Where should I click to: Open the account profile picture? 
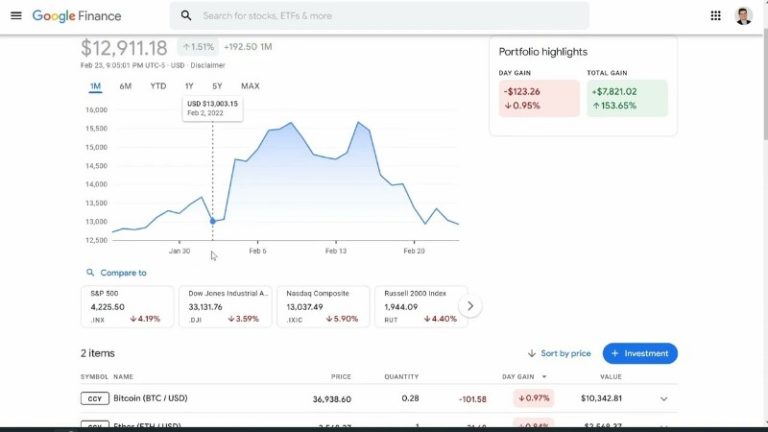coord(744,16)
